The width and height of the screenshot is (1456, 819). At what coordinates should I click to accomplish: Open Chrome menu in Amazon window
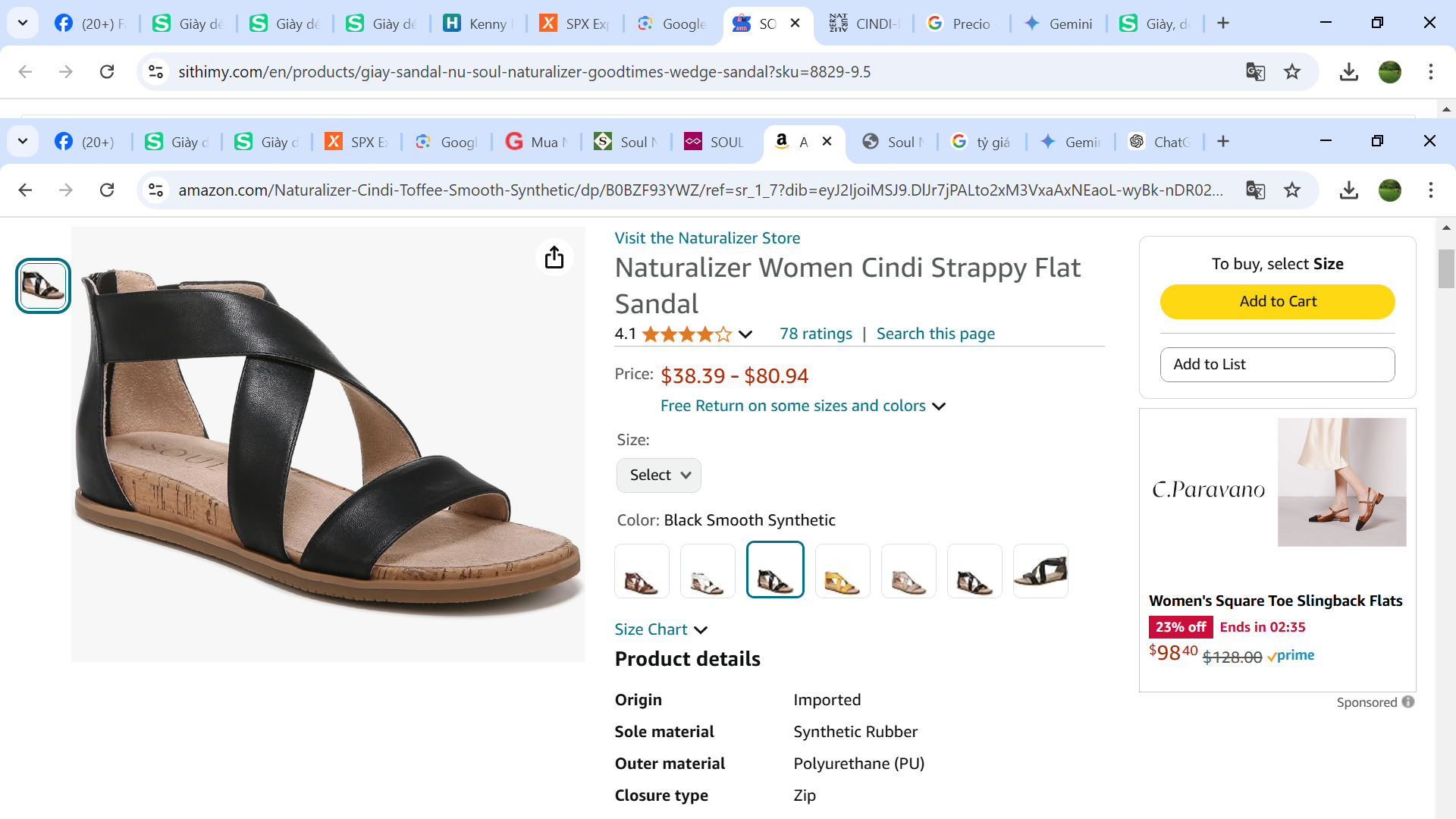point(1431,190)
